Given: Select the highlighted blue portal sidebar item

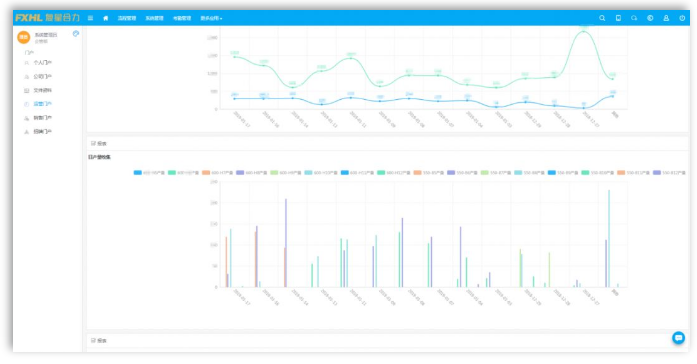Looking at the screenshot, I should [x=42, y=104].
